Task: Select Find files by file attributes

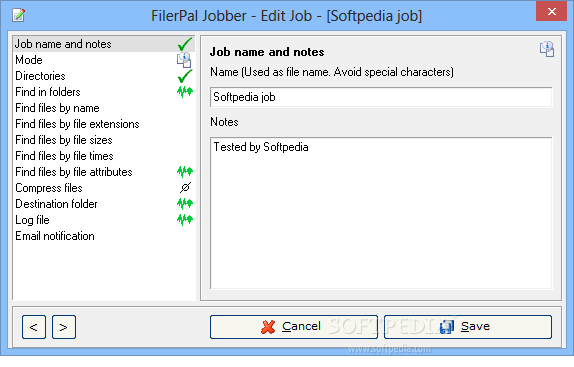Action: (104, 172)
